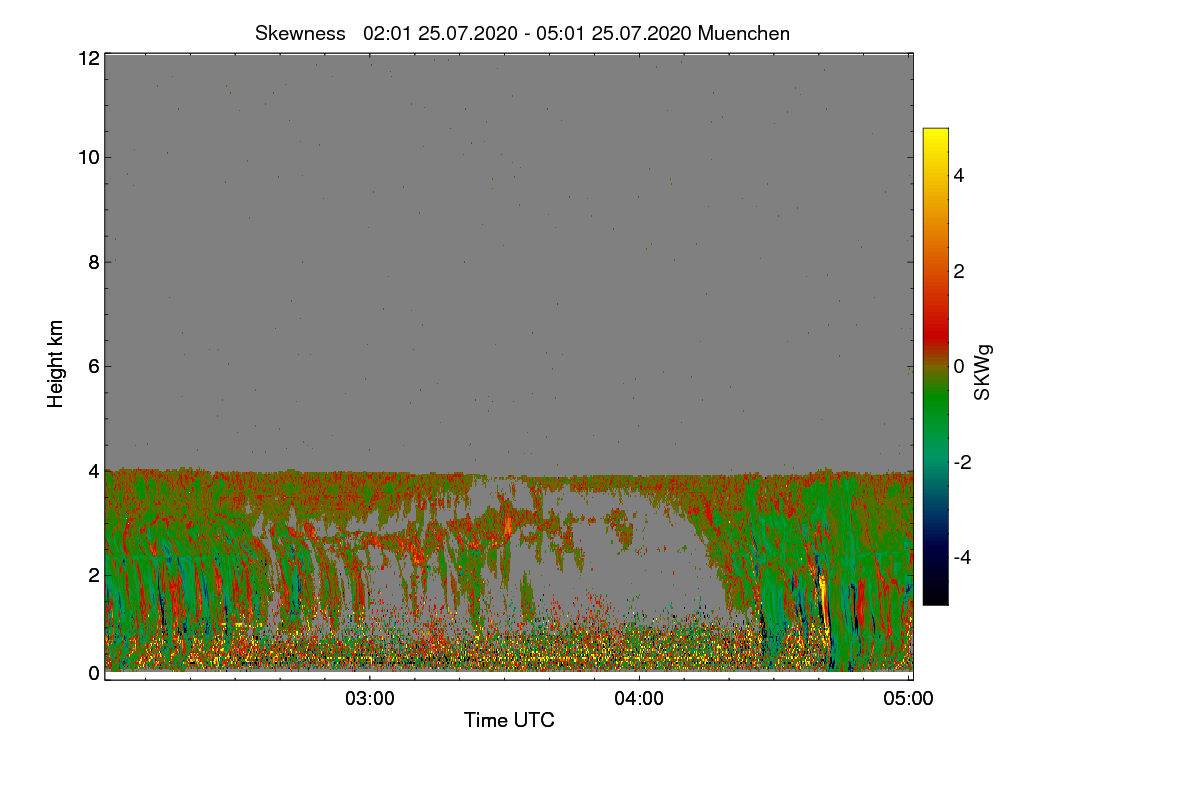Click the height axis tick label "10"
The width and height of the screenshot is (1200, 800).
coord(88,157)
